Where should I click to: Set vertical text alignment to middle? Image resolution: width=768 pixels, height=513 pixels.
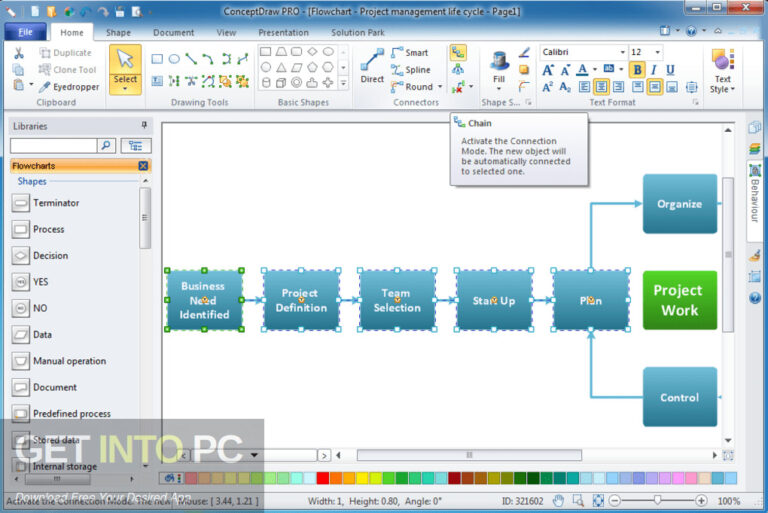(655, 87)
